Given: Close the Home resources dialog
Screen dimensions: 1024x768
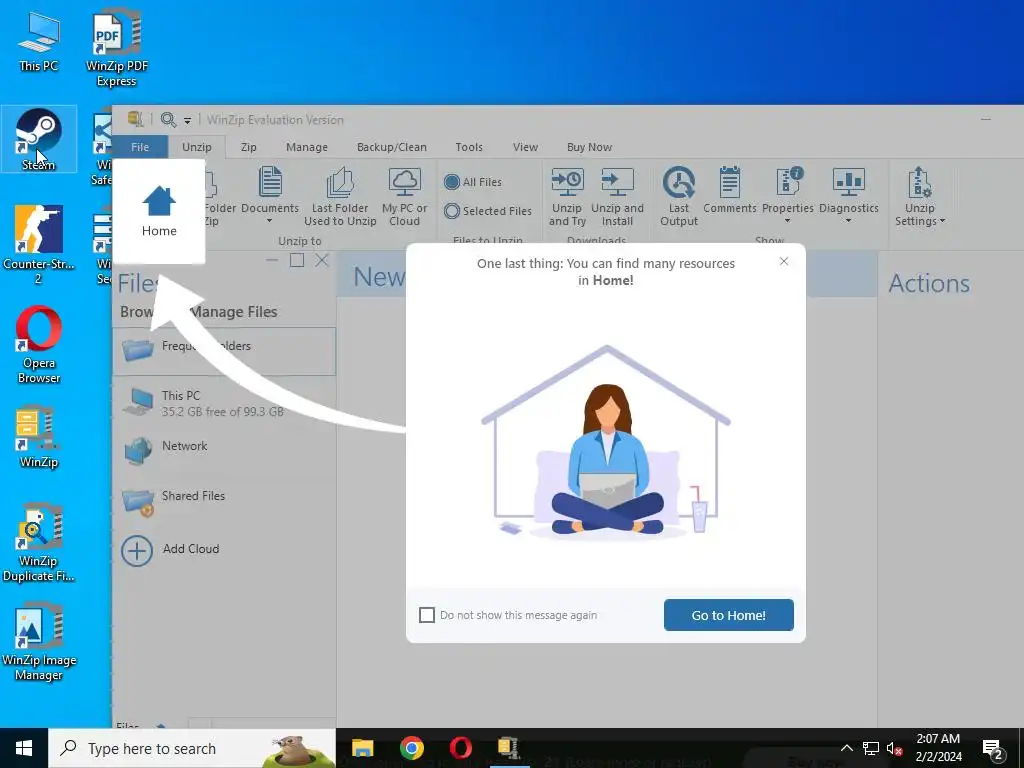Looking at the screenshot, I should tap(784, 261).
